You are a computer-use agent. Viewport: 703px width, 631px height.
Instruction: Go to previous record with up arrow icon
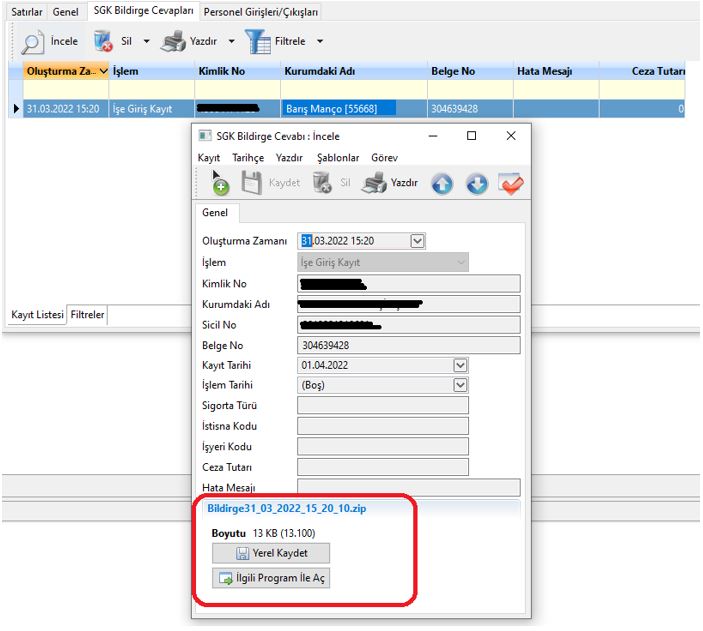[442, 184]
